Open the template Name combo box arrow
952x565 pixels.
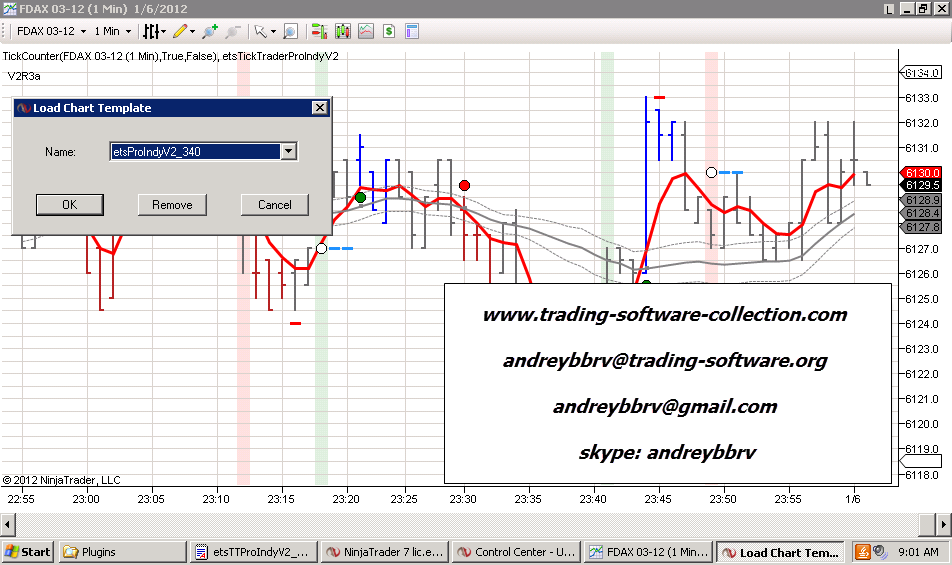(x=289, y=152)
